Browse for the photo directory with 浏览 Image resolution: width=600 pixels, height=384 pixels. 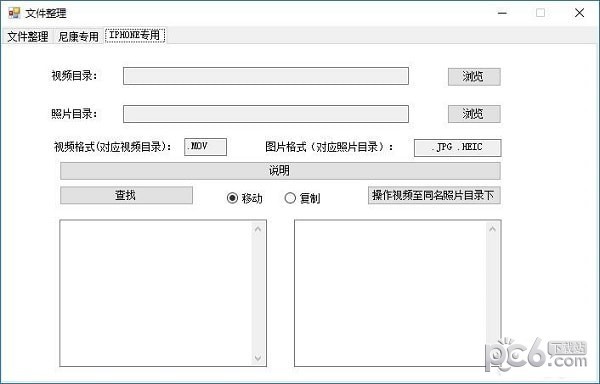point(474,114)
